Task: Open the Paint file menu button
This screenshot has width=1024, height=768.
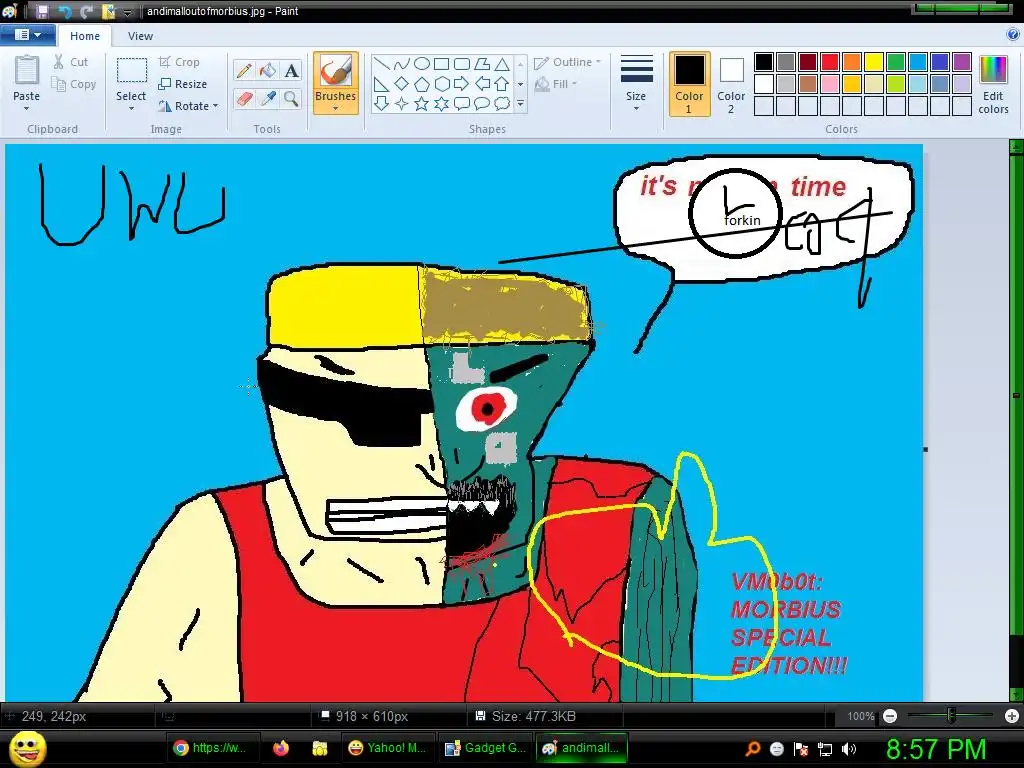Action: pos(27,35)
